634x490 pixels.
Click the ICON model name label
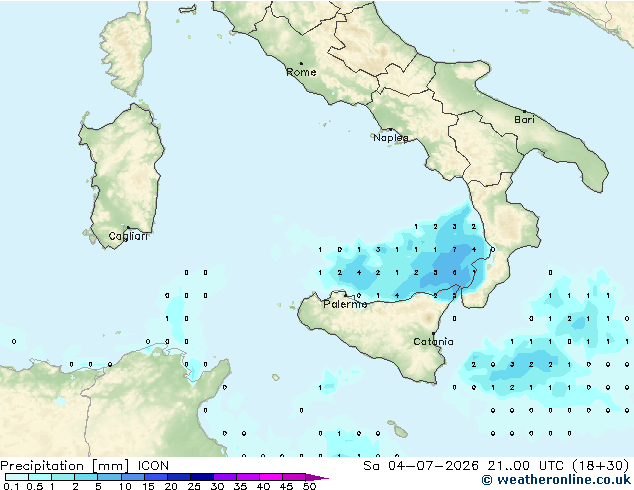[153, 466]
